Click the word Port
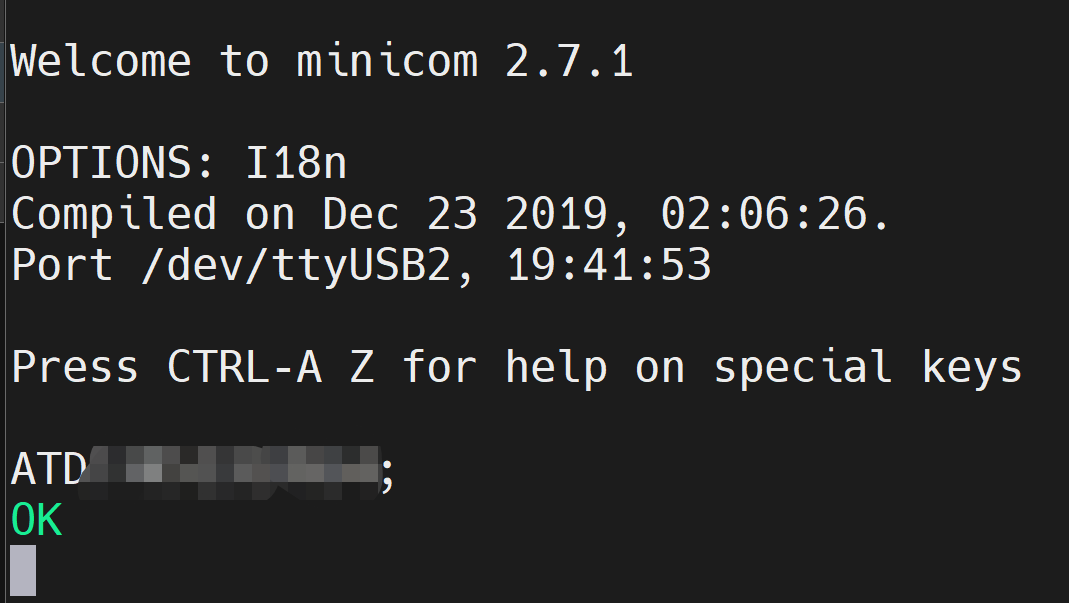The image size is (1069, 603). point(62,265)
